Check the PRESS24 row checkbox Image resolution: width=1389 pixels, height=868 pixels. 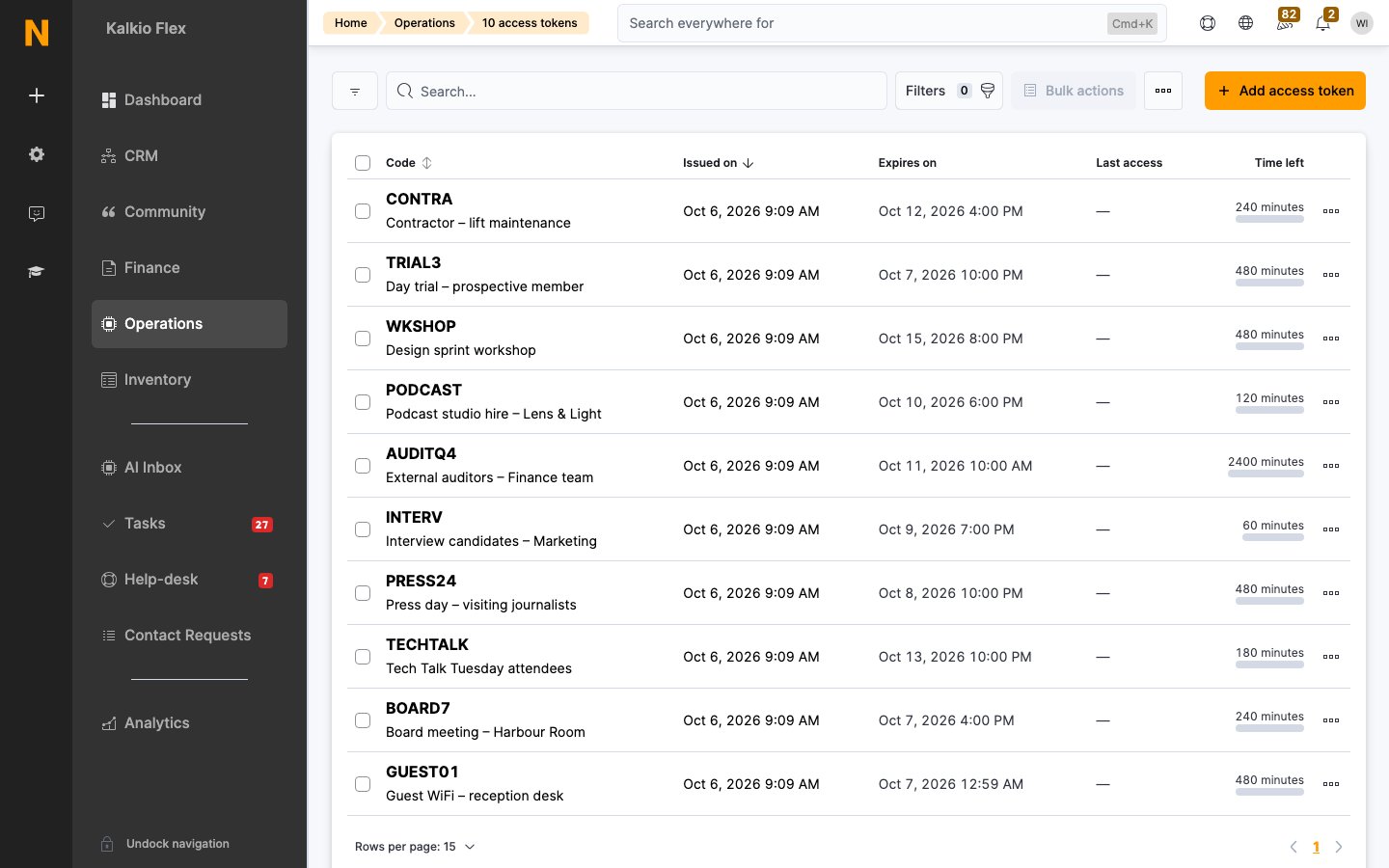coord(363,593)
